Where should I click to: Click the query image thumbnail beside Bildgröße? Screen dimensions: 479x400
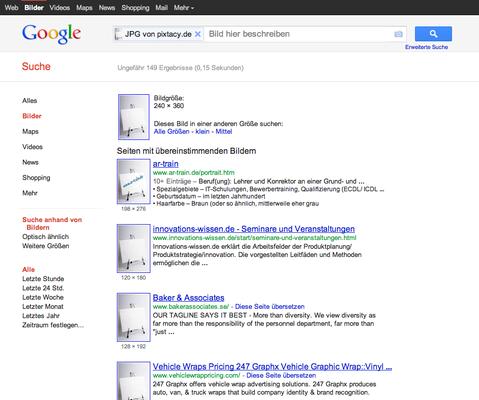click(134, 117)
